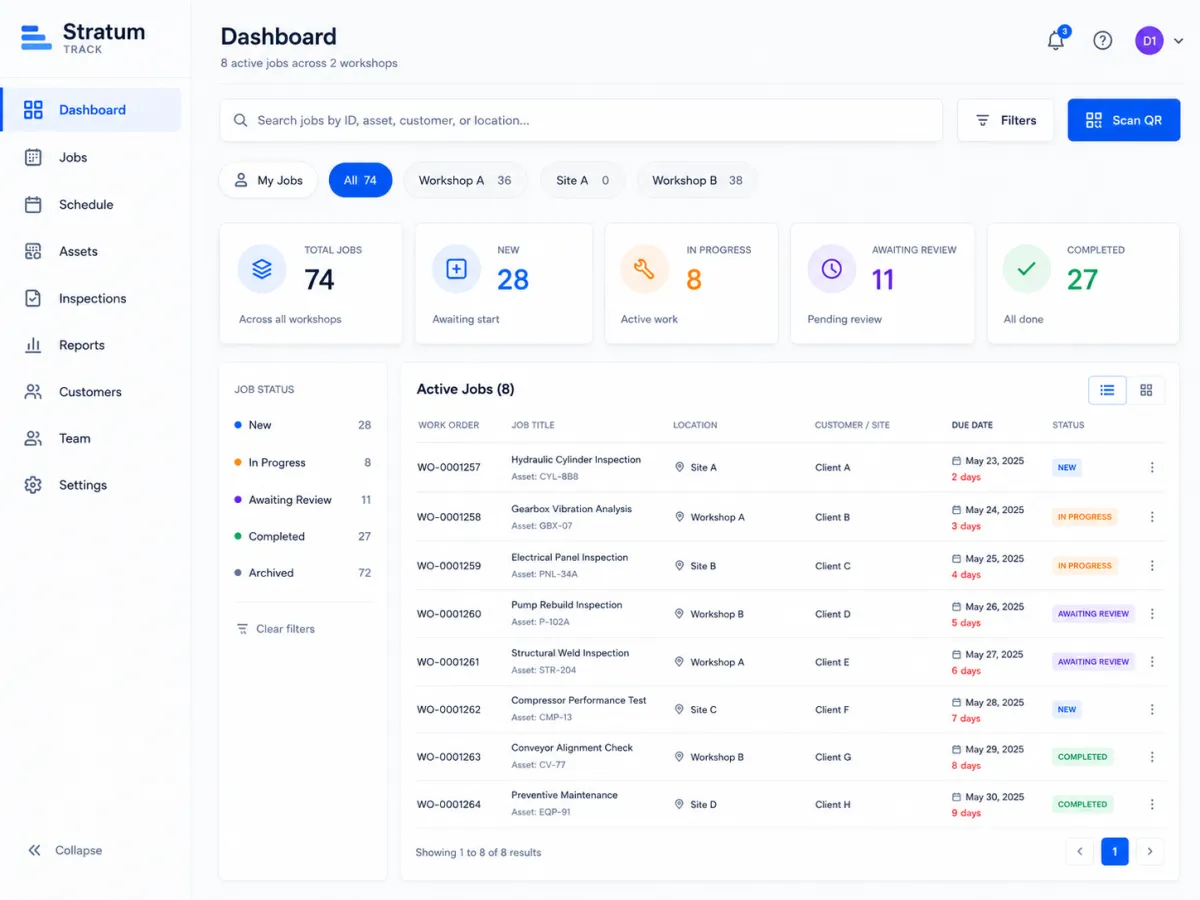Go to the next results page
Viewport: 1200px width, 900px height.
coord(1150,852)
